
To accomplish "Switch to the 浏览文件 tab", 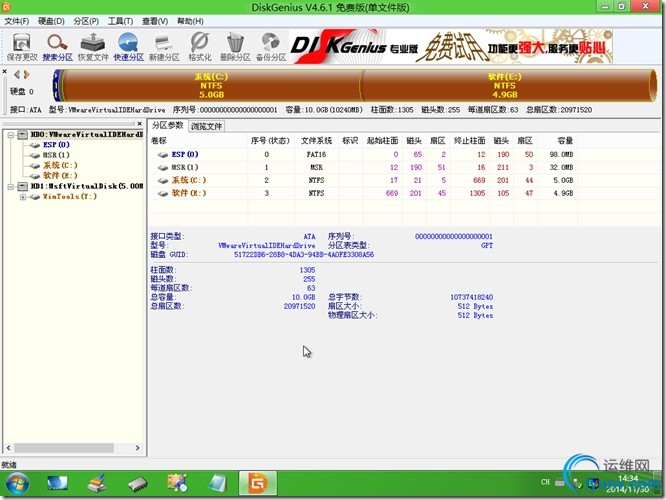I will [x=206, y=126].
